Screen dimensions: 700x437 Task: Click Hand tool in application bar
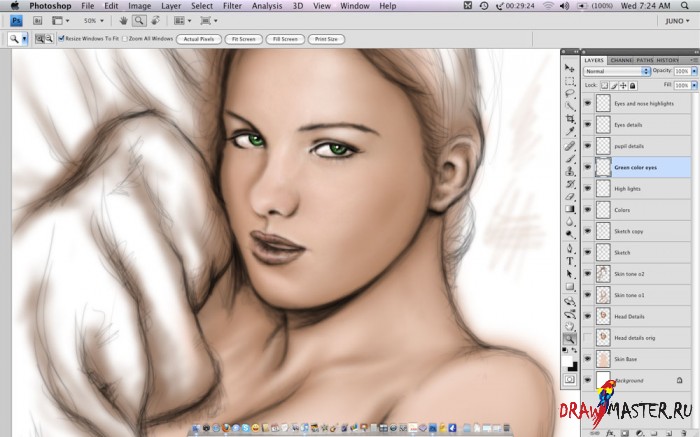point(124,21)
